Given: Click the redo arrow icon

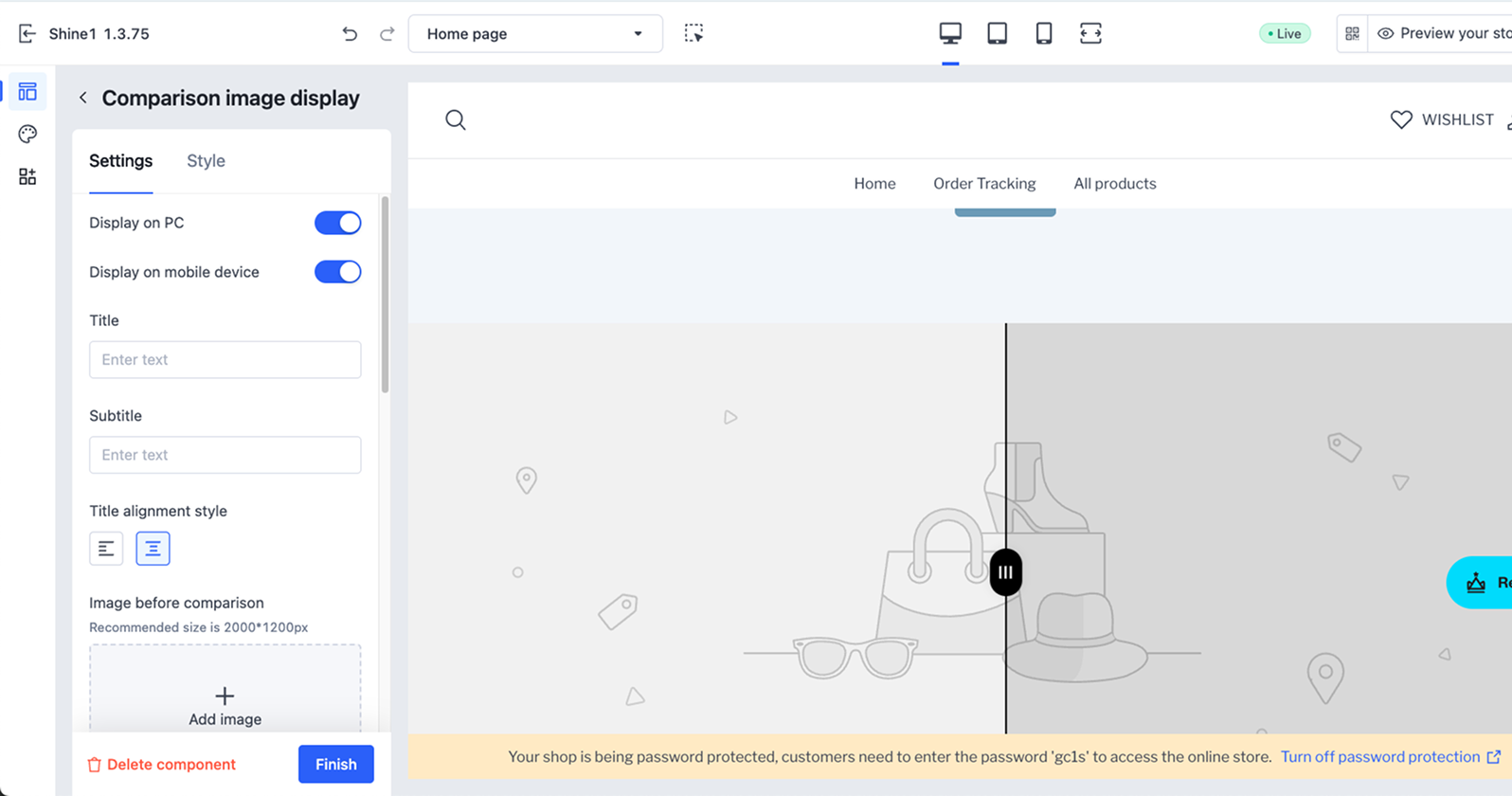Looking at the screenshot, I should [387, 34].
